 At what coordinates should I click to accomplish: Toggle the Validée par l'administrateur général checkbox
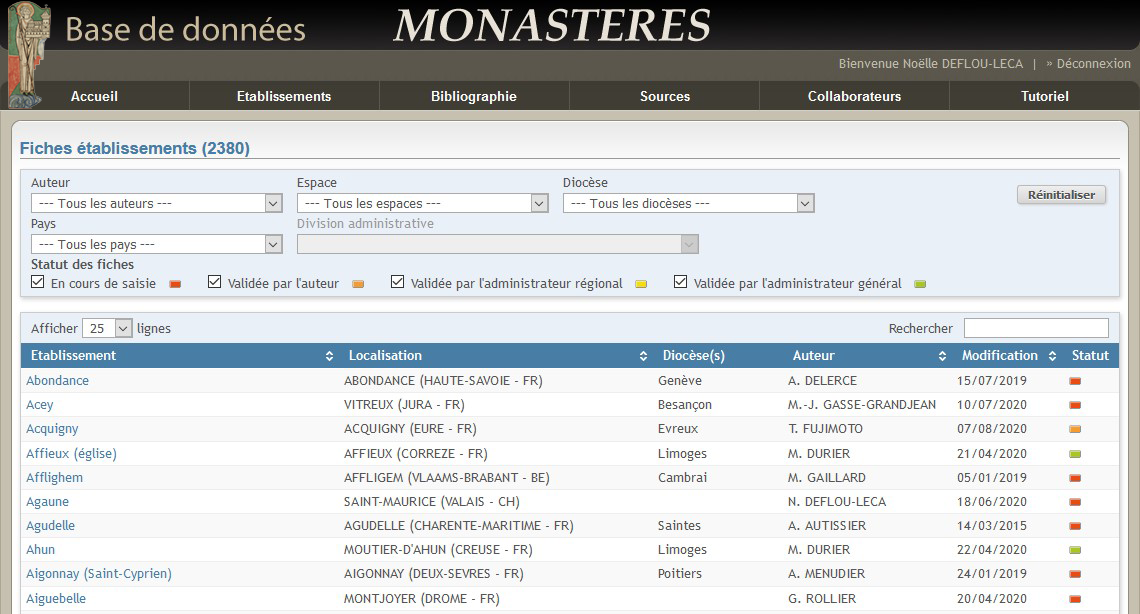(680, 281)
